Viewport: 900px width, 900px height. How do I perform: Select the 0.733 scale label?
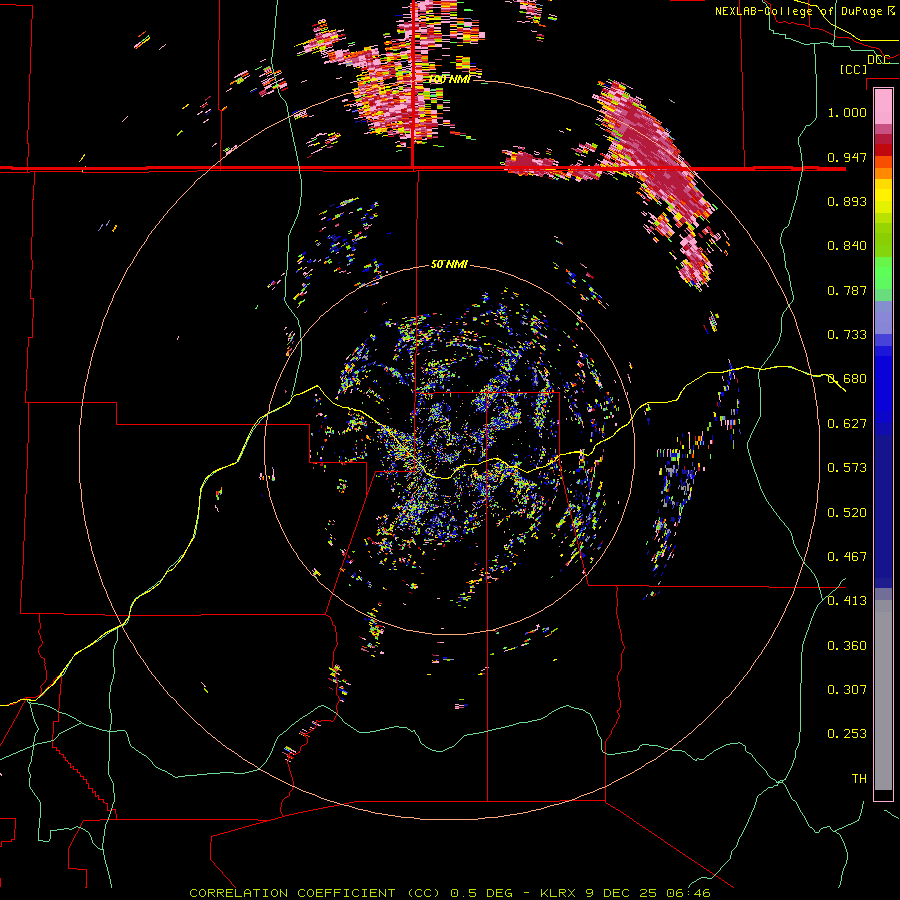[x=847, y=335]
